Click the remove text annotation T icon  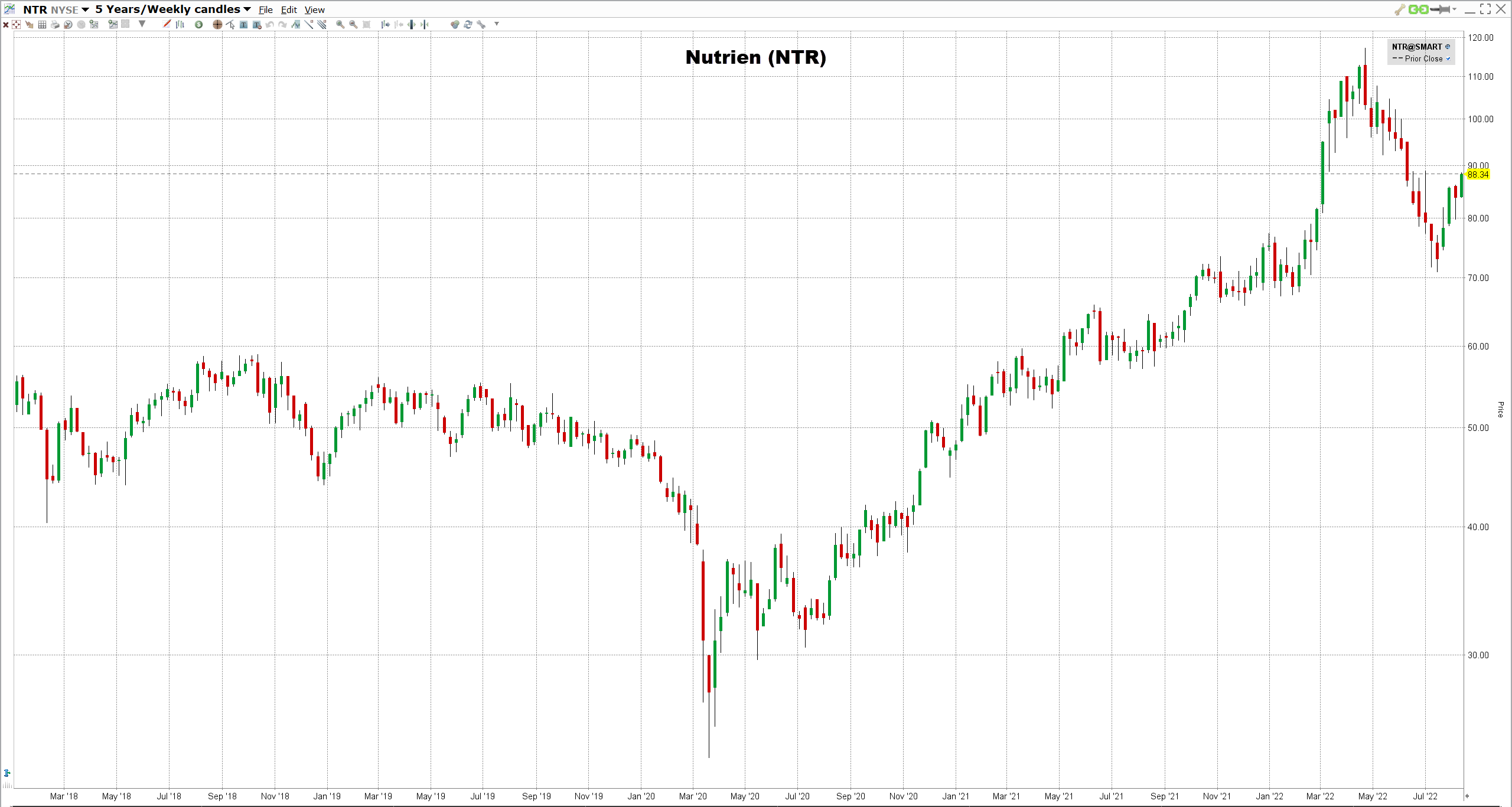click(x=257, y=24)
